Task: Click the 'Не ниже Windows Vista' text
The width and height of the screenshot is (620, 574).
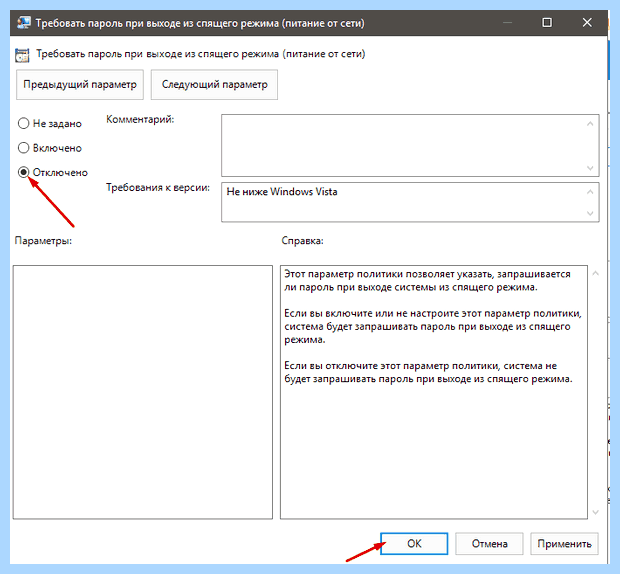Action: coord(282,192)
